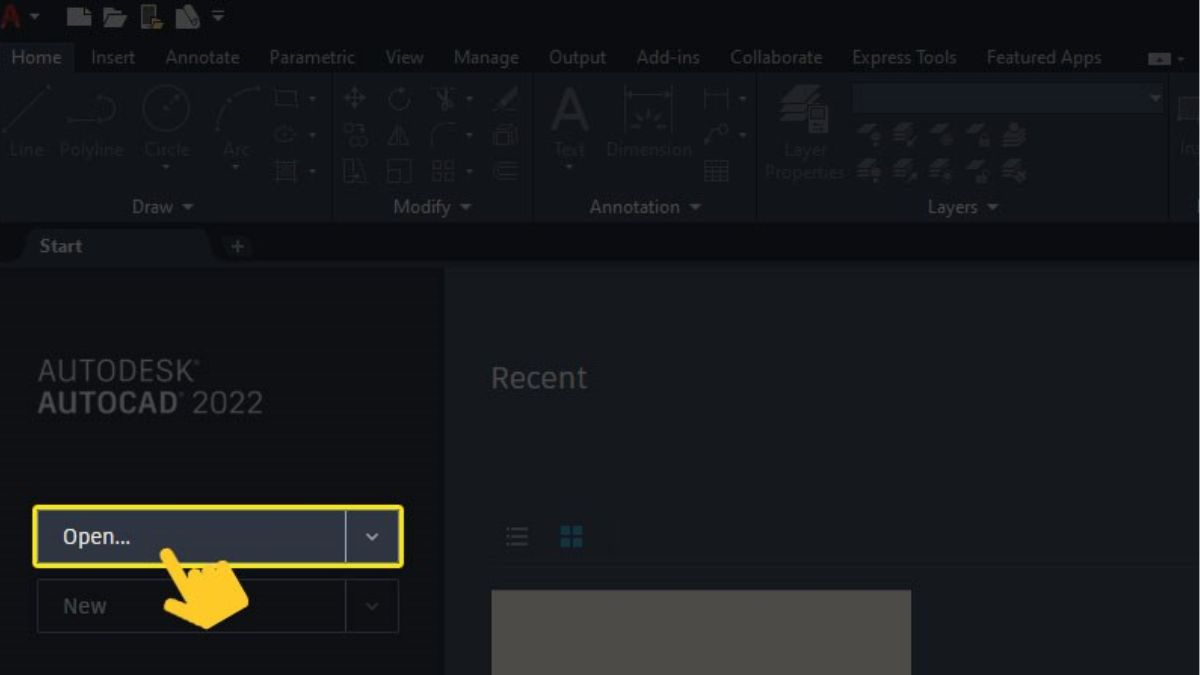Insert a Table from Annotation panel

tap(716, 171)
